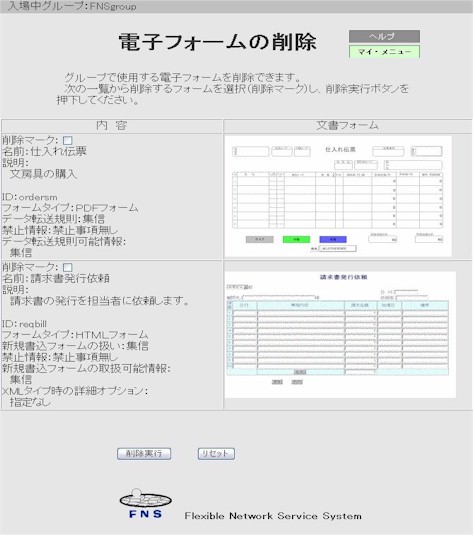Click the blue button in 仕入れ伝票 preview
Screen dimensions: 475x537
(333, 239)
